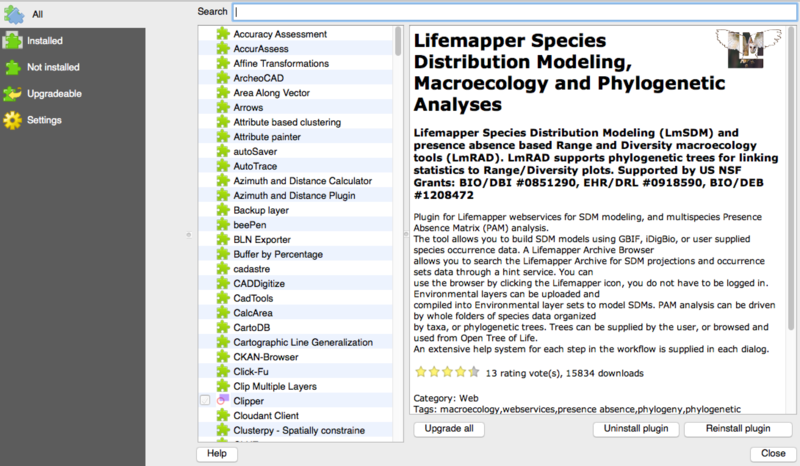Screen dimensions: 800x466
Task: Click the Reinstall plugin button
Action: tap(738, 429)
